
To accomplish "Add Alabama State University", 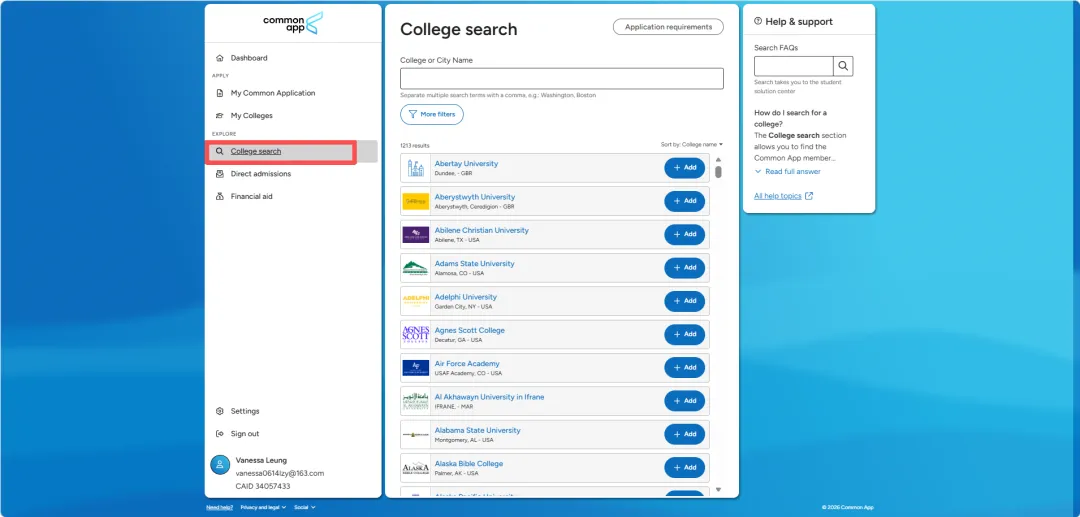I will [x=685, y=434].
